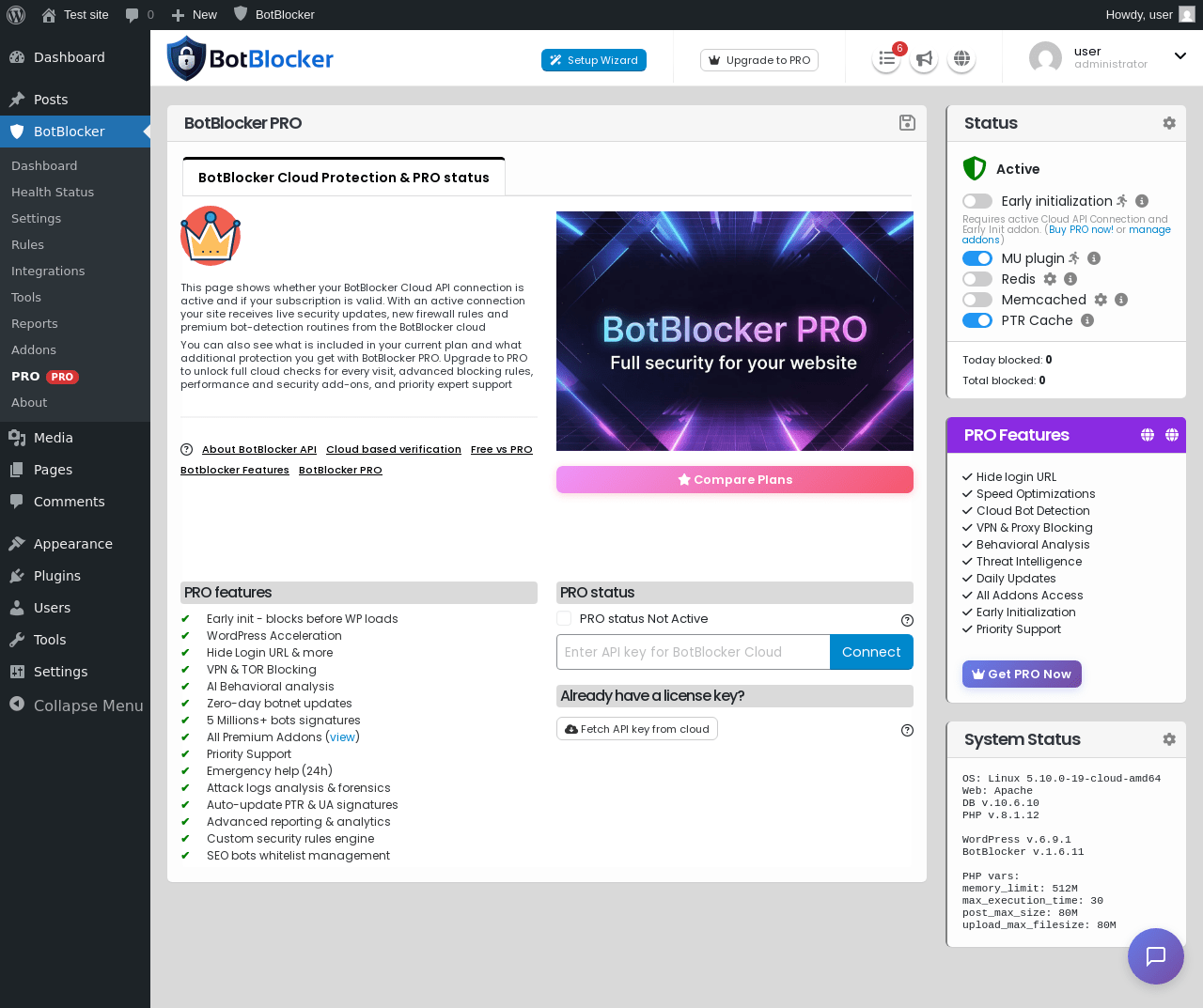
Task: Turn off the PTR Cache switch
Action: coord(977,320)
